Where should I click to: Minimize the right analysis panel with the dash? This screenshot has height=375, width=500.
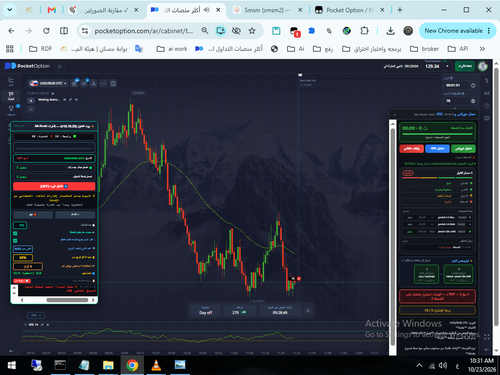coord(395,114)
